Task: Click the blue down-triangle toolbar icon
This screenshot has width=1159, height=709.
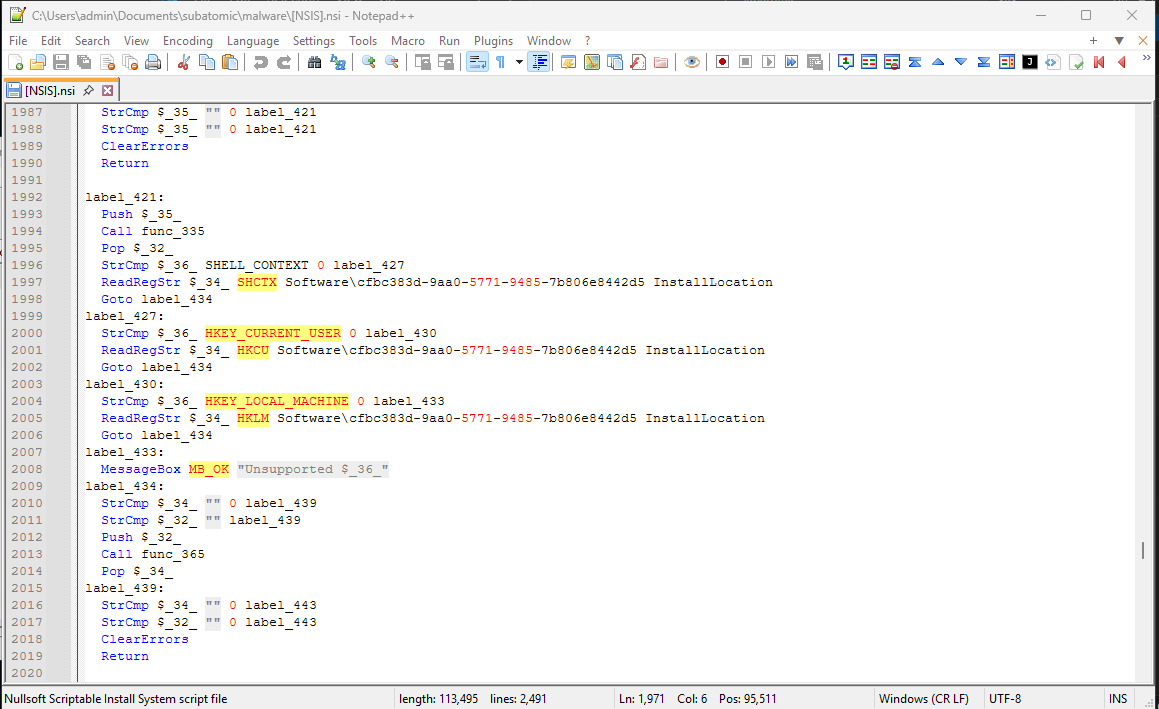Action: click(x=960, y=62)
